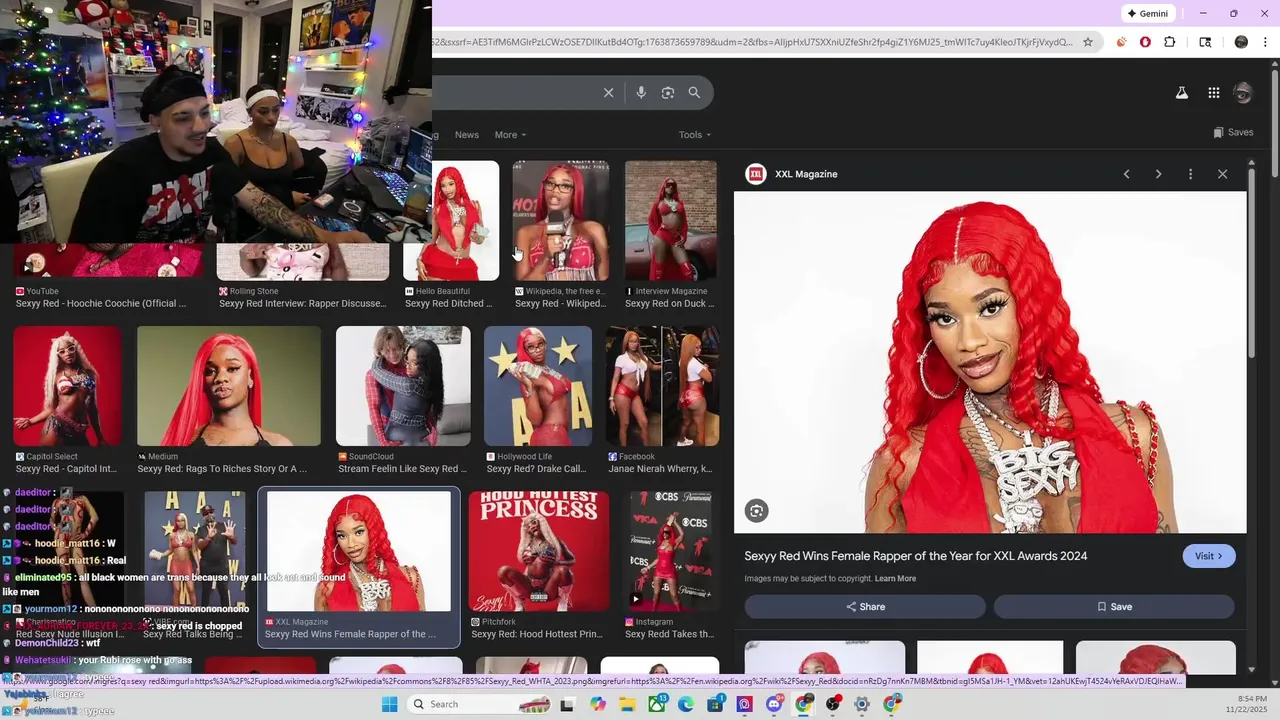Open Discord from taskbar
Screen dimensions: 1280x720
[774, 704]
